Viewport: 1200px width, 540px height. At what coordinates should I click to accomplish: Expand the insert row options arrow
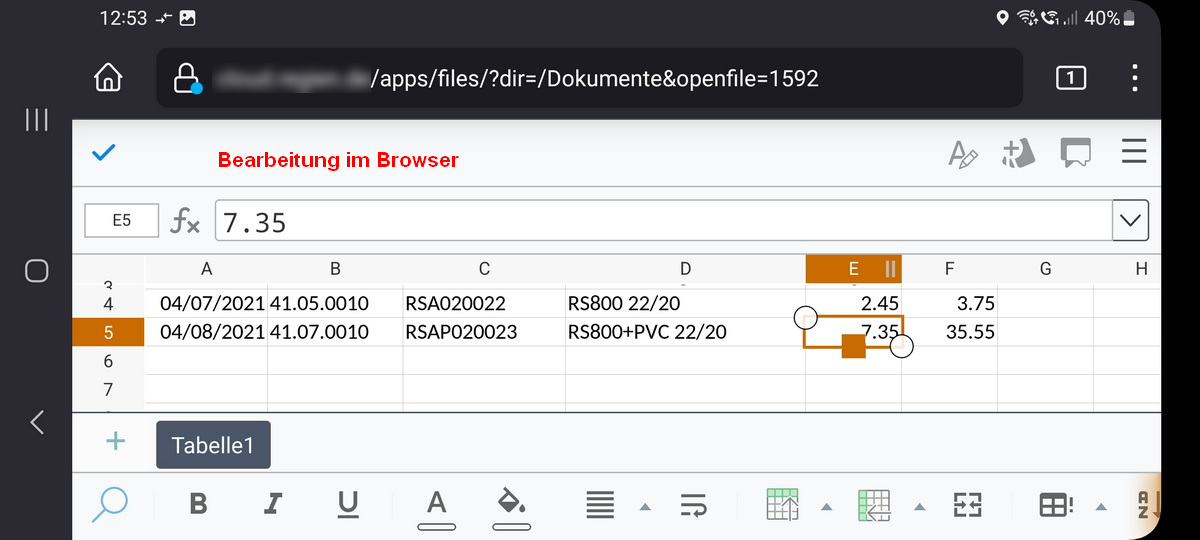827,507
